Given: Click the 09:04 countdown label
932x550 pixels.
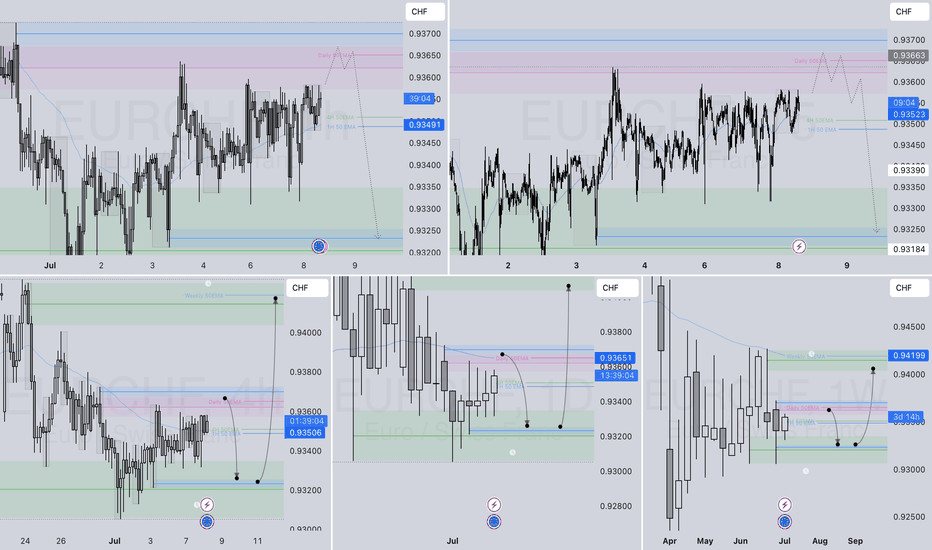Looking at the screenshot, I should click(903, 103).
